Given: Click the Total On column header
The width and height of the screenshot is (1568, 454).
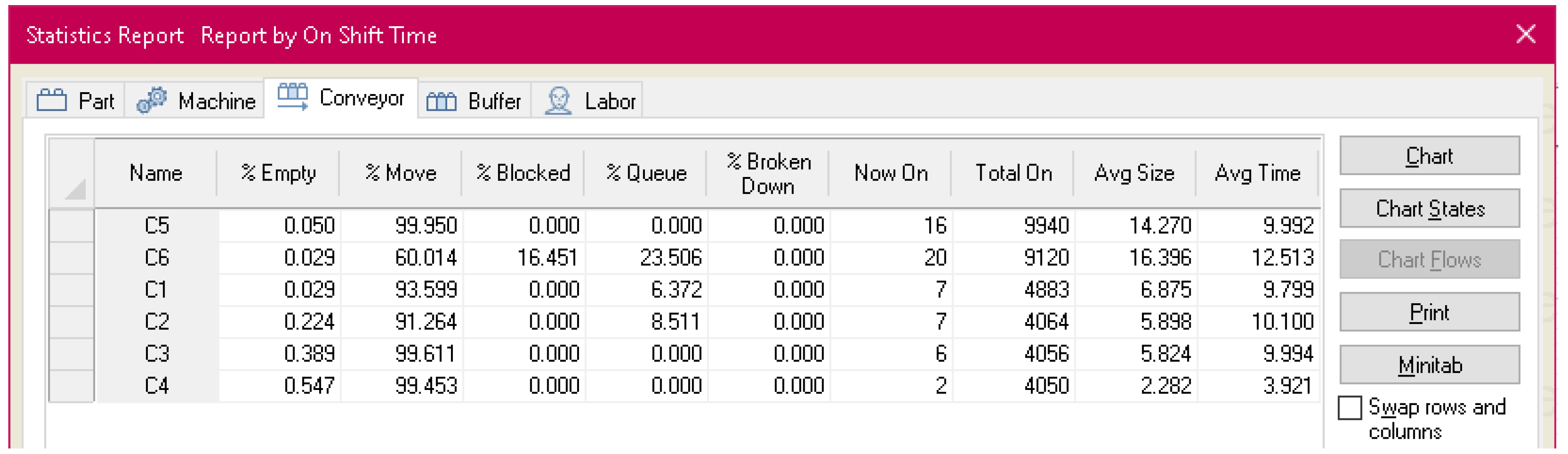Looking at the screenshot, I should click(1013, 173).
